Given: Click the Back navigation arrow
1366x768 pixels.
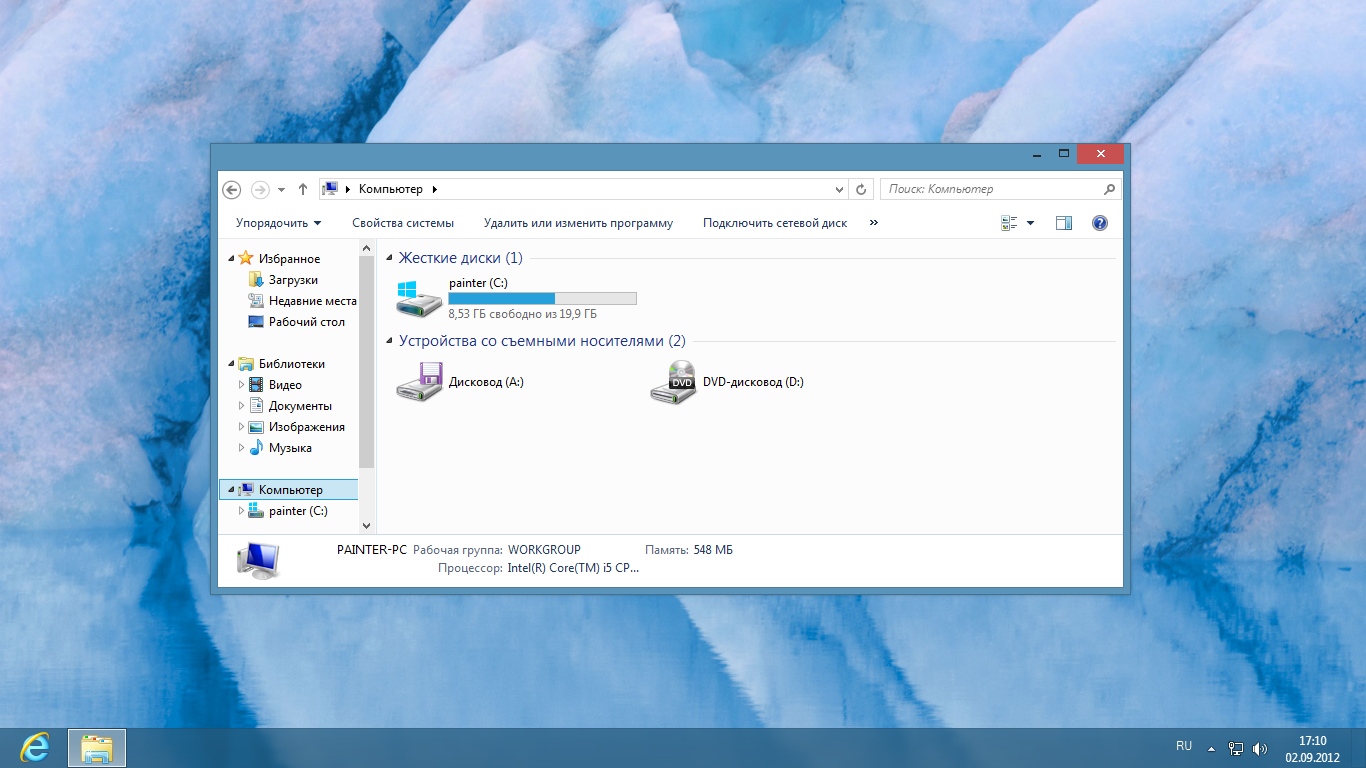Looking at the screenshot, I should pos(231,189).
